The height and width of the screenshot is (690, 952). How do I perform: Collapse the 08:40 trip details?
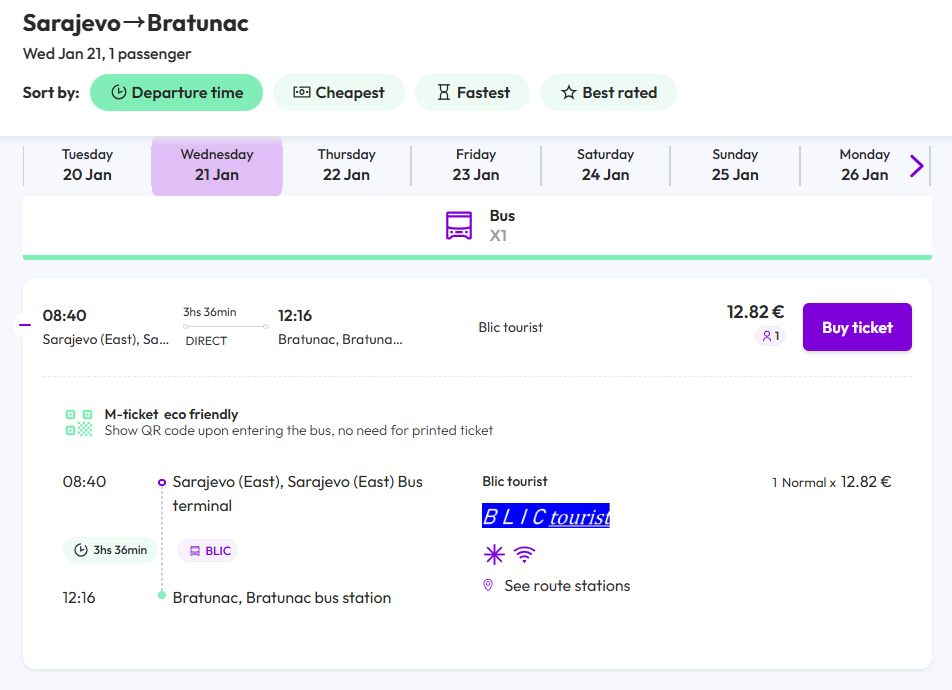pyautogui.click(x=25, y=325)
